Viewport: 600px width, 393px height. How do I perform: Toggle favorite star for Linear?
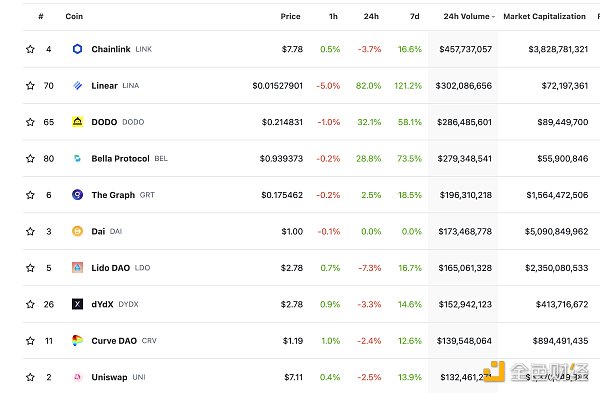[x=30, y=85]
